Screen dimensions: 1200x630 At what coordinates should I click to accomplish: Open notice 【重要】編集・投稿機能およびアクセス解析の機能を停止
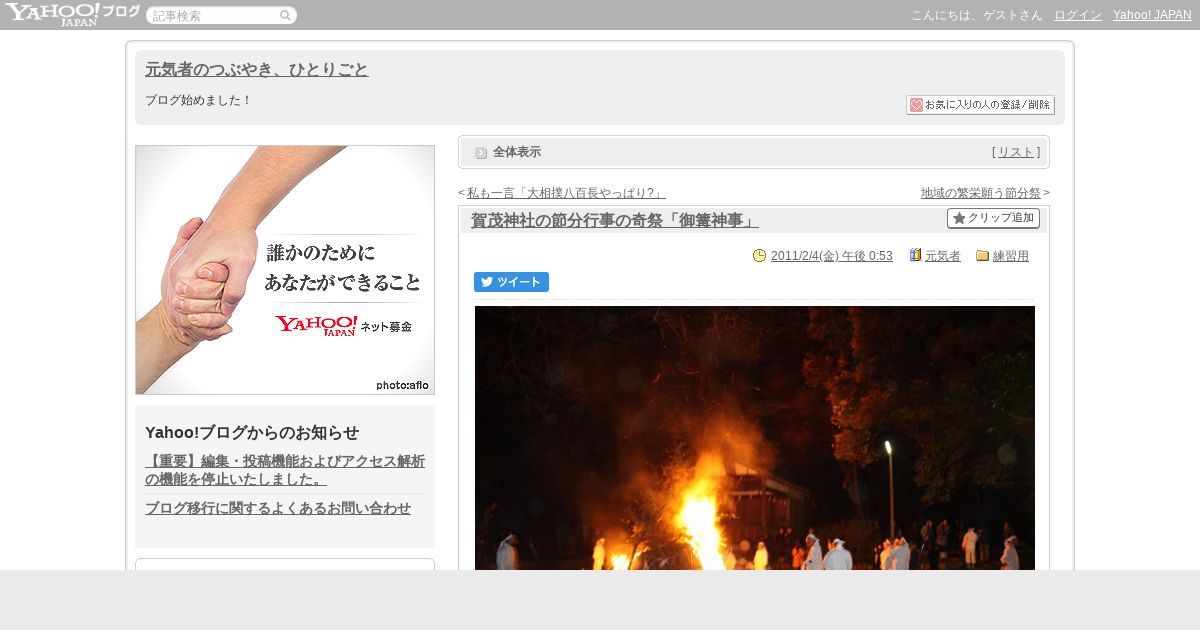click(x=285, y=470)
